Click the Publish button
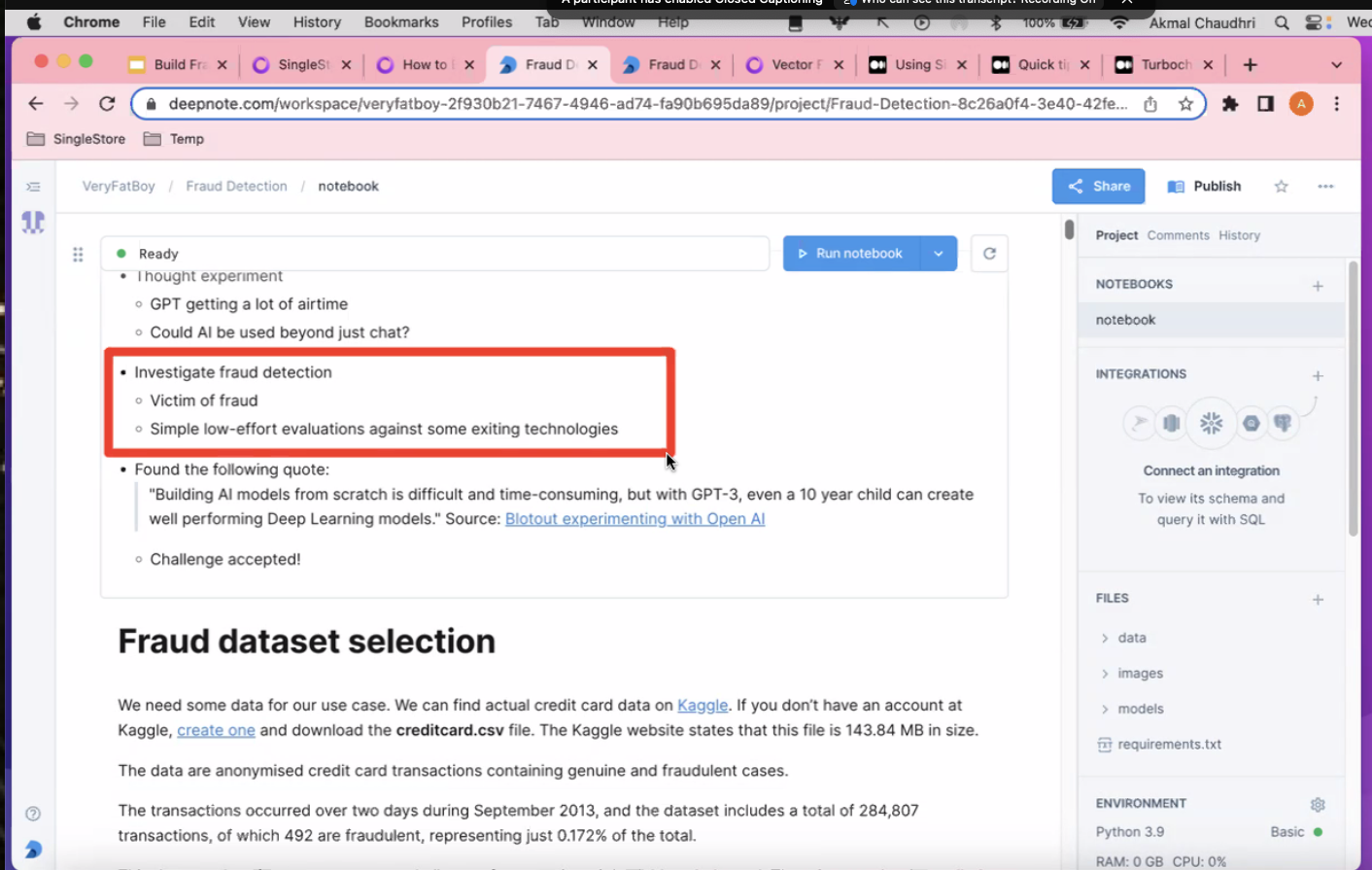 1204,187
